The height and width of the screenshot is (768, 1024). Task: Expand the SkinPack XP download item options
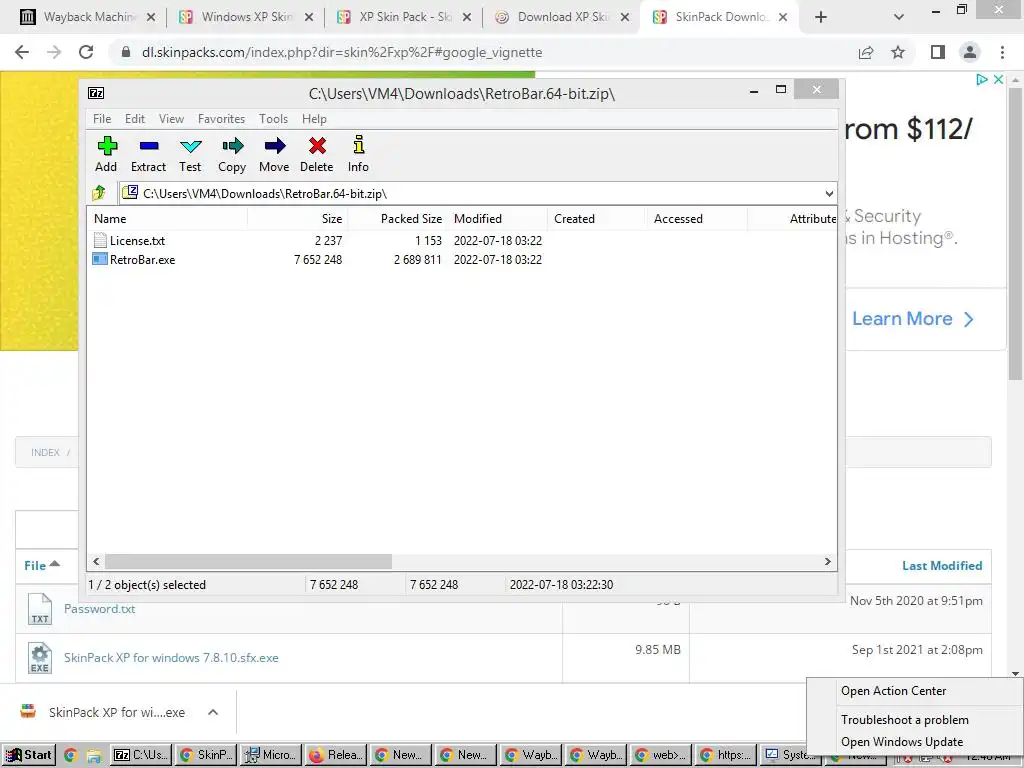point(213,712)
